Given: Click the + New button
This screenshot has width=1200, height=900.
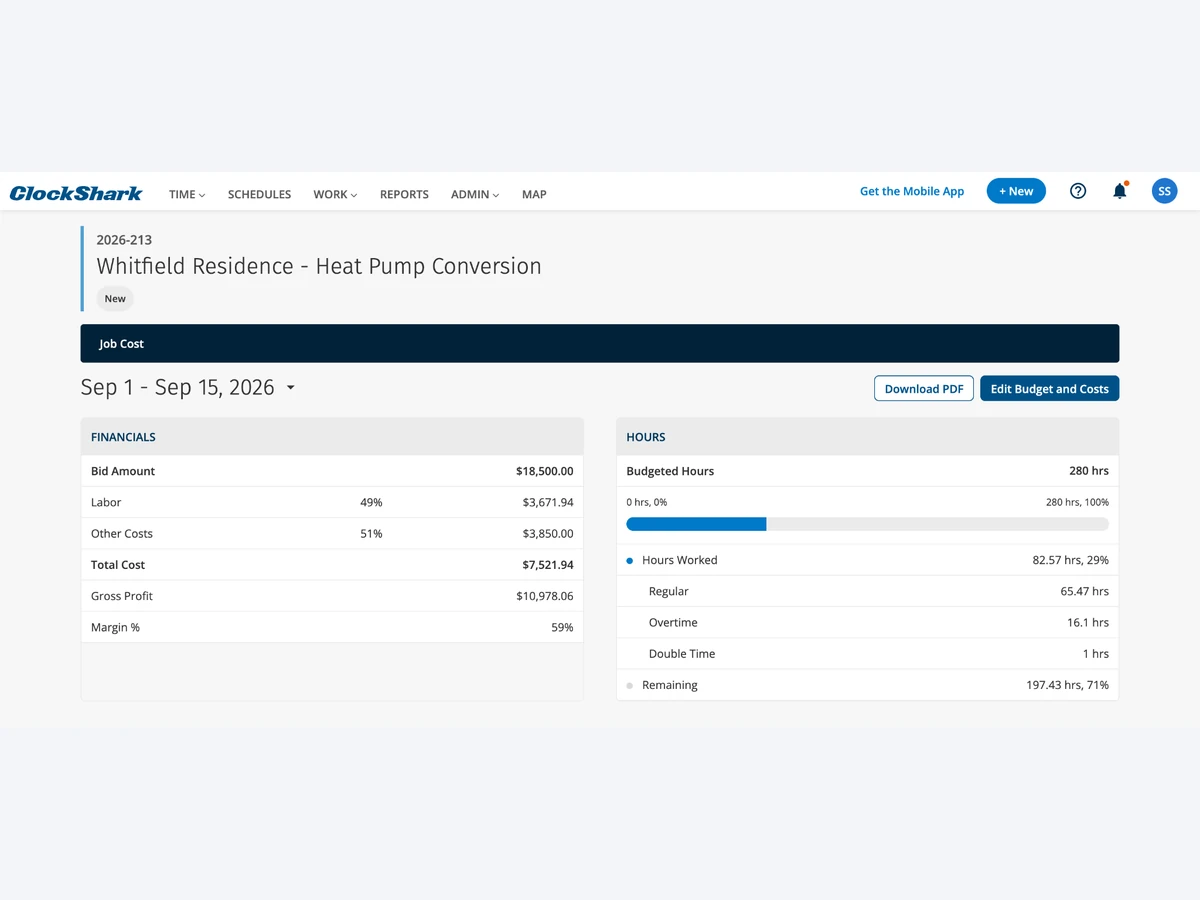Looking at the screenshot, I should 1016,191.
